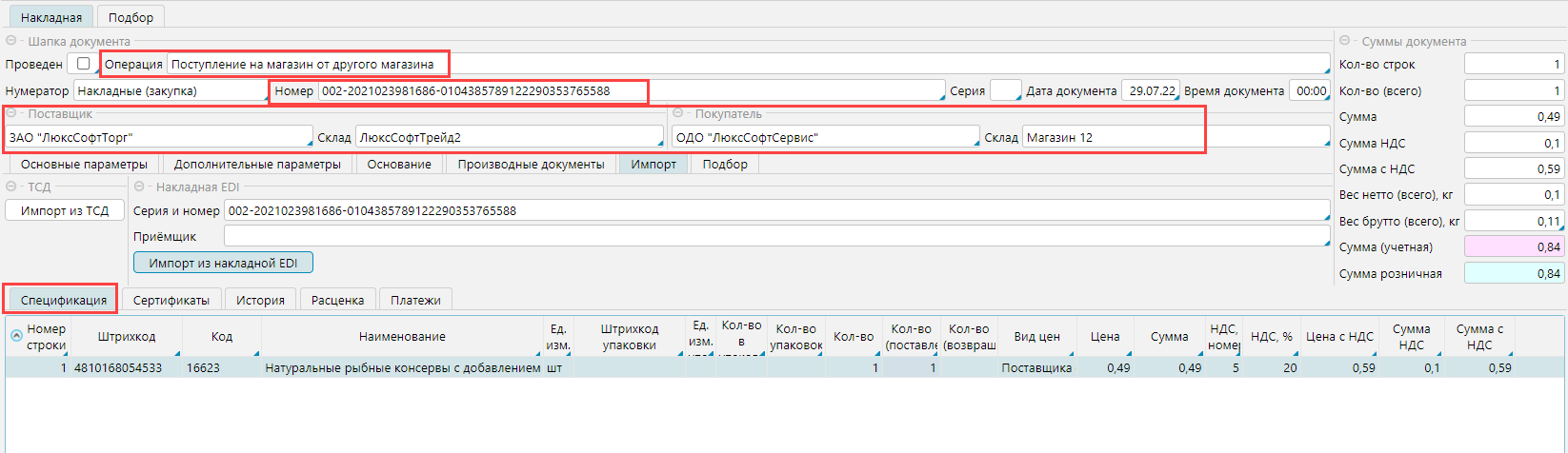Sort by the Наименование column header
This screenshot has height=453, width=1568.
coord(402,336)
